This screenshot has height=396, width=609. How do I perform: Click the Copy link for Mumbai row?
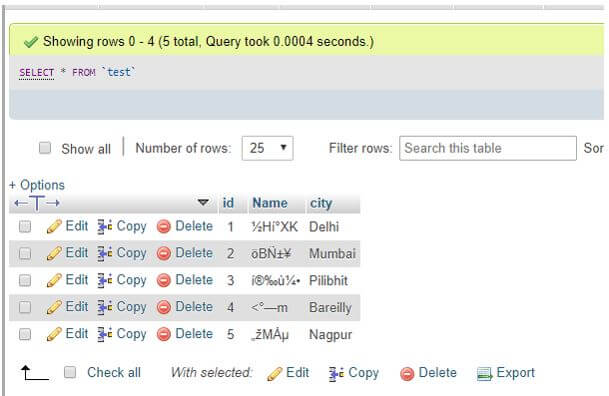tap(132, 253)
